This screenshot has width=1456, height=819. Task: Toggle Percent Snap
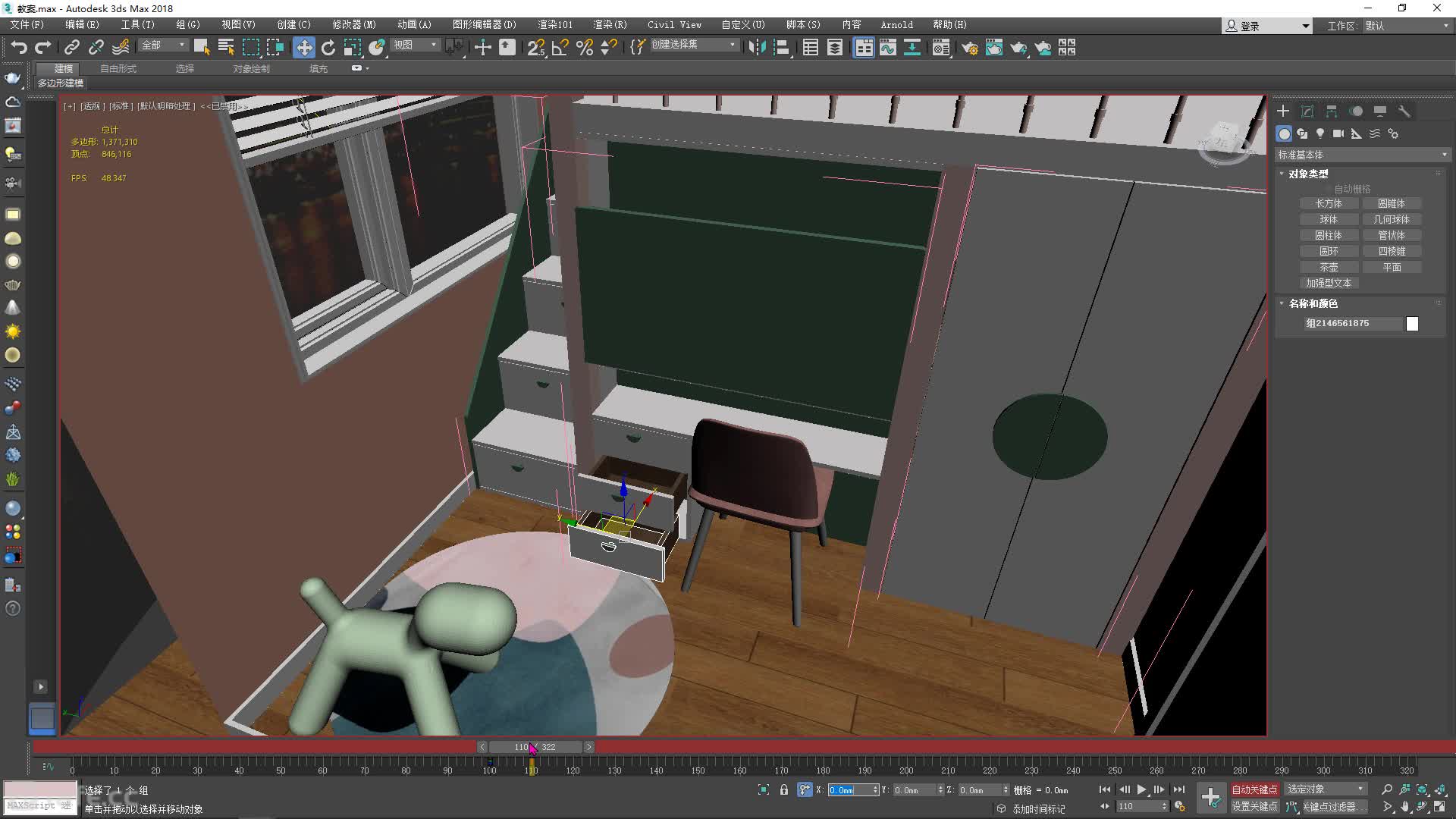[585, 48]
